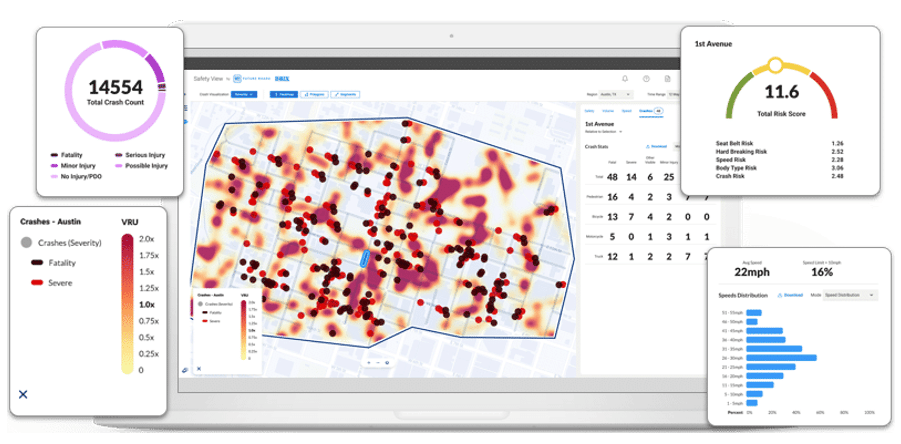This screenshot has width=901, height=444.
Task: Click the VRU color scale in small map legend
Action: tap(243, 329)
